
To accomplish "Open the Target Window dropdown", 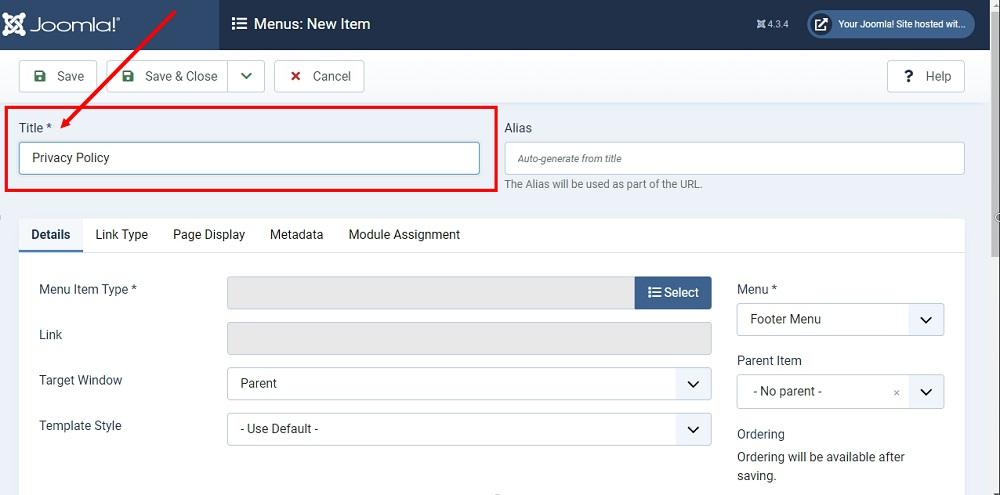I will tap(469, 383).
